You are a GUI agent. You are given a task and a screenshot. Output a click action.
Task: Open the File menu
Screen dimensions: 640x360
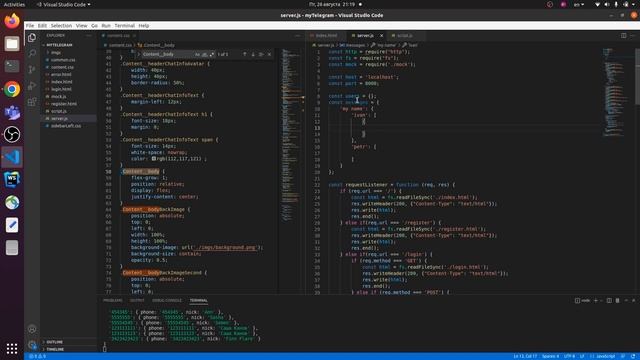[30, 25]
